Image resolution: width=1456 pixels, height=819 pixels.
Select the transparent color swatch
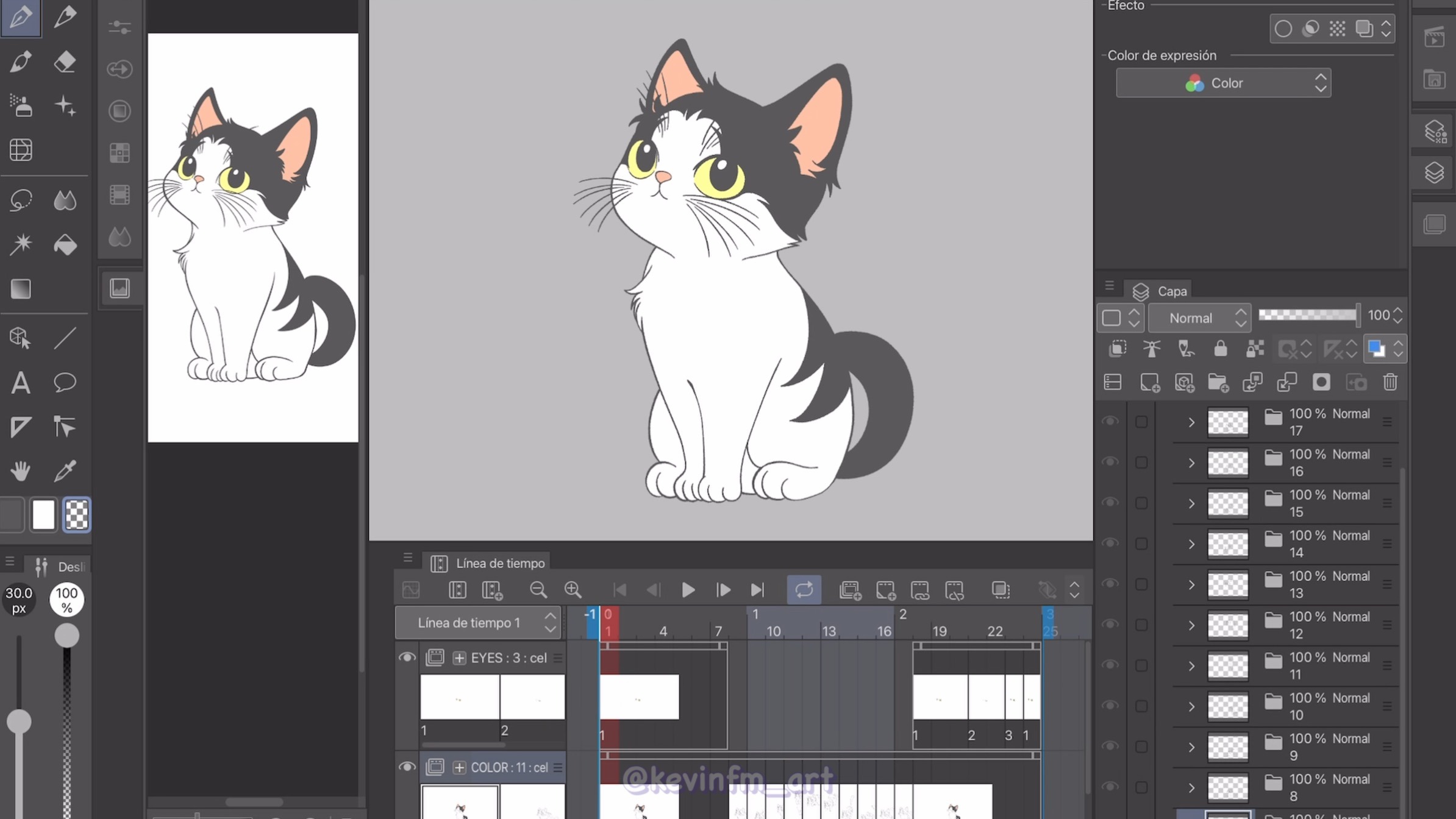(76, 515)
